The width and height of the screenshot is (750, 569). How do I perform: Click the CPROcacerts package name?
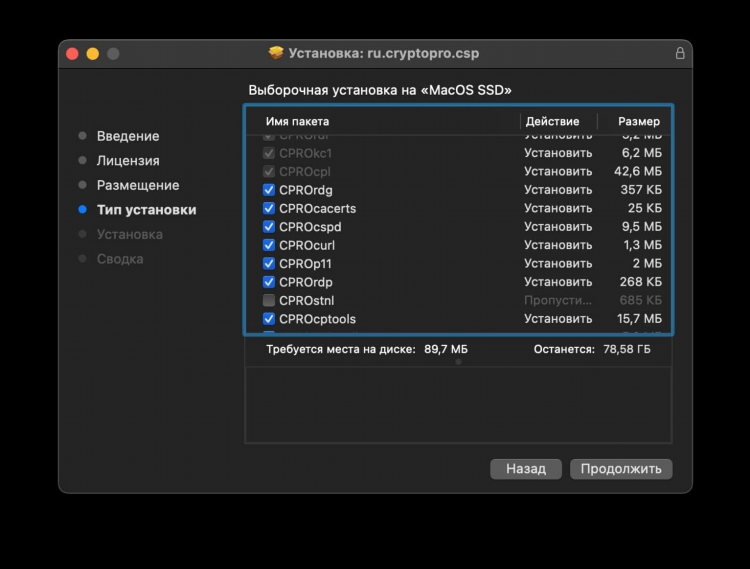click(317, 208)
